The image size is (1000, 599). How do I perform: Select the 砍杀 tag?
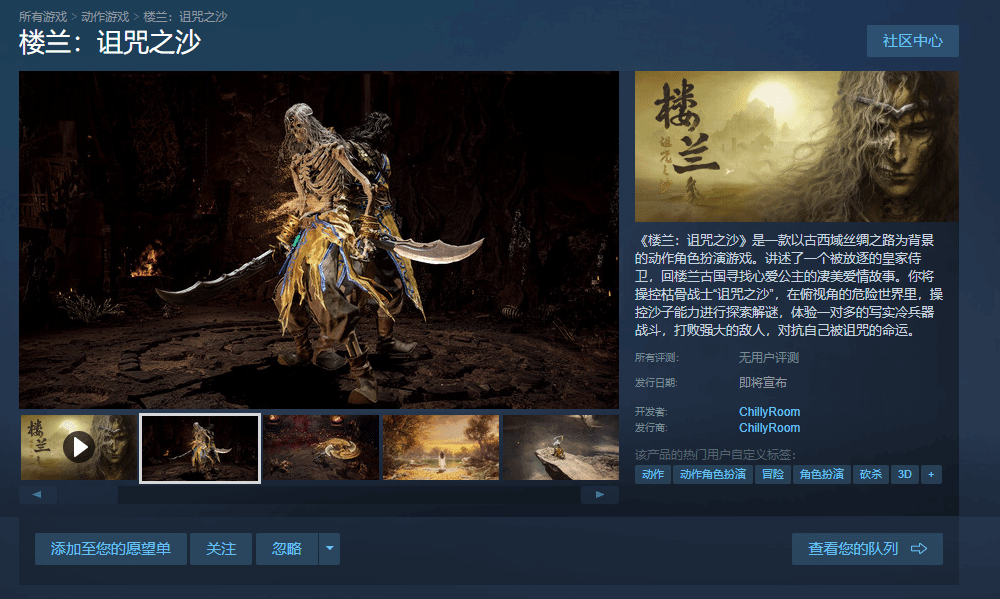870,475
